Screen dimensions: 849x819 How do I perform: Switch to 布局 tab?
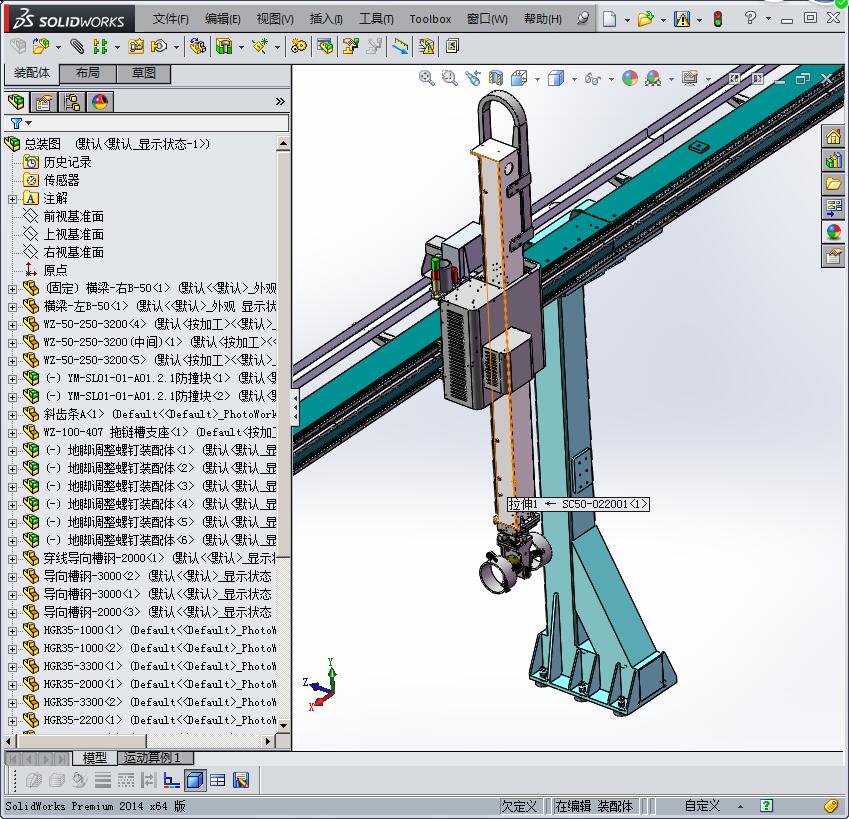[x=88, y=73]
